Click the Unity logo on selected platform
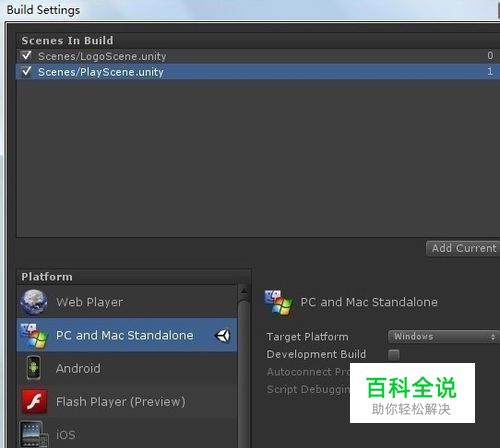 (x=222, y=336)
